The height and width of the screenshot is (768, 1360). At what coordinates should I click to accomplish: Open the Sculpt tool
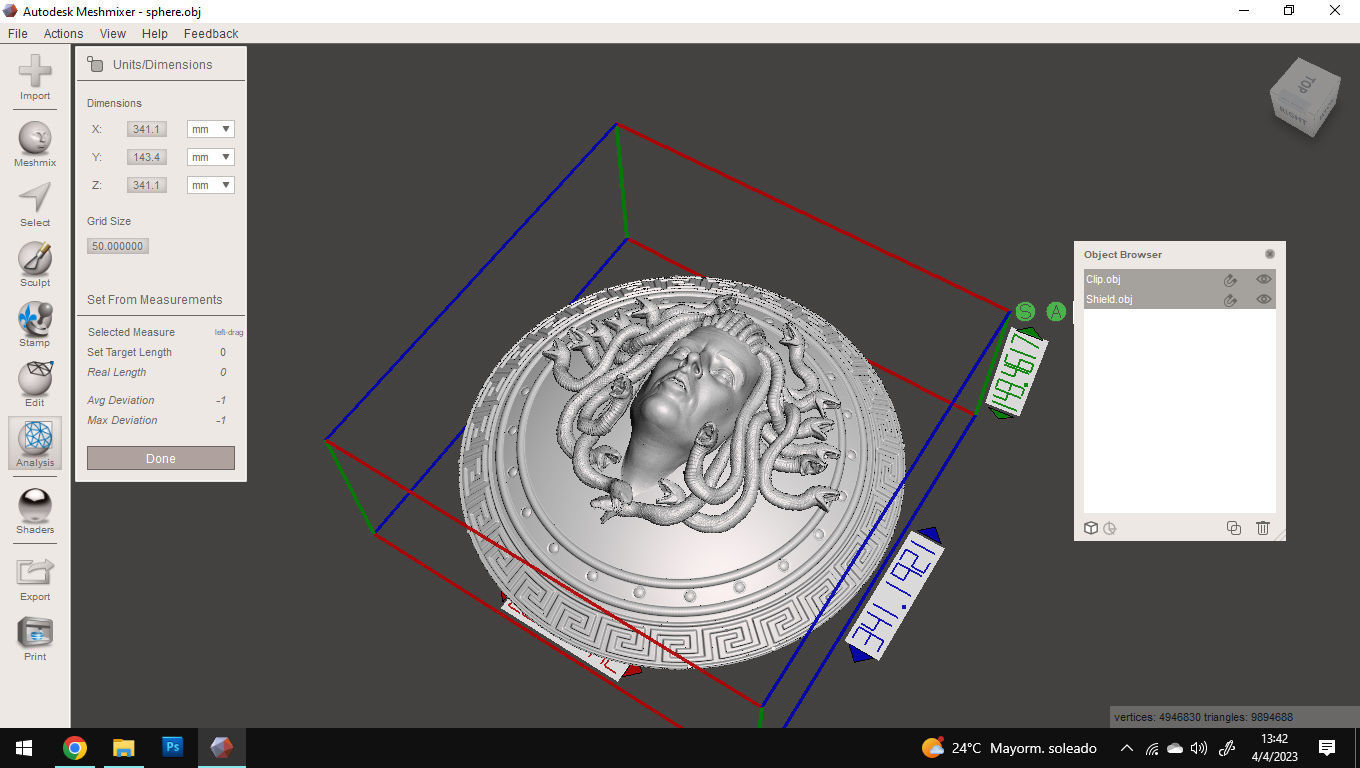point(35,264)
